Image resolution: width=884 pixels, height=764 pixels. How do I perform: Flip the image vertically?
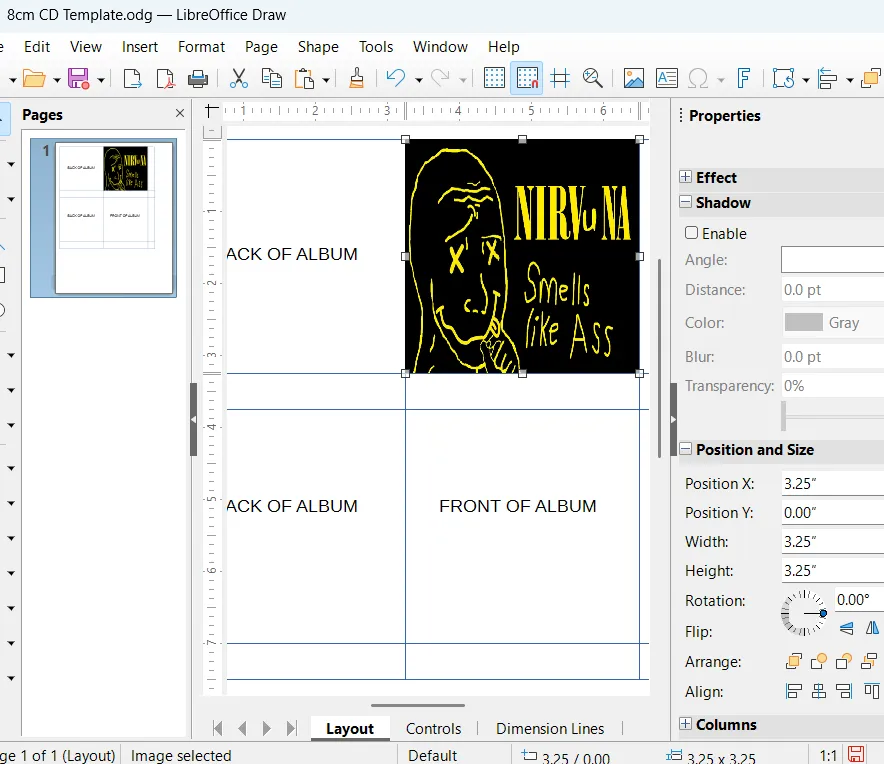point(847,628)
